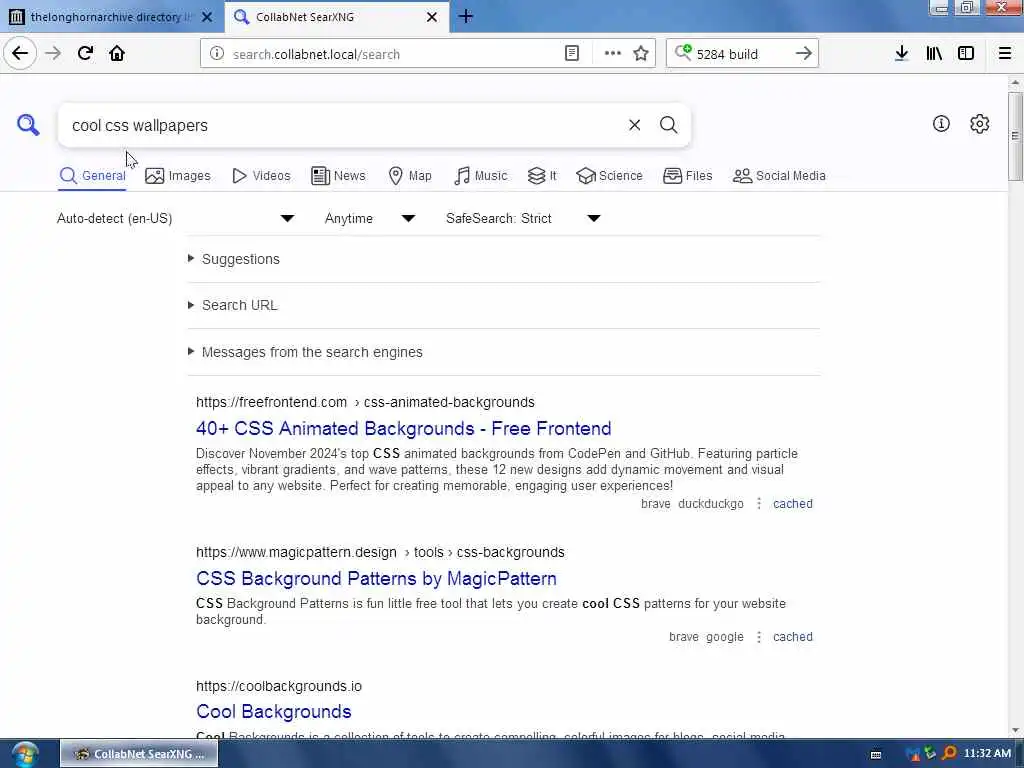Open the SearXNG About info icon
1024x768 pixels.
click(x=941, y=123)
